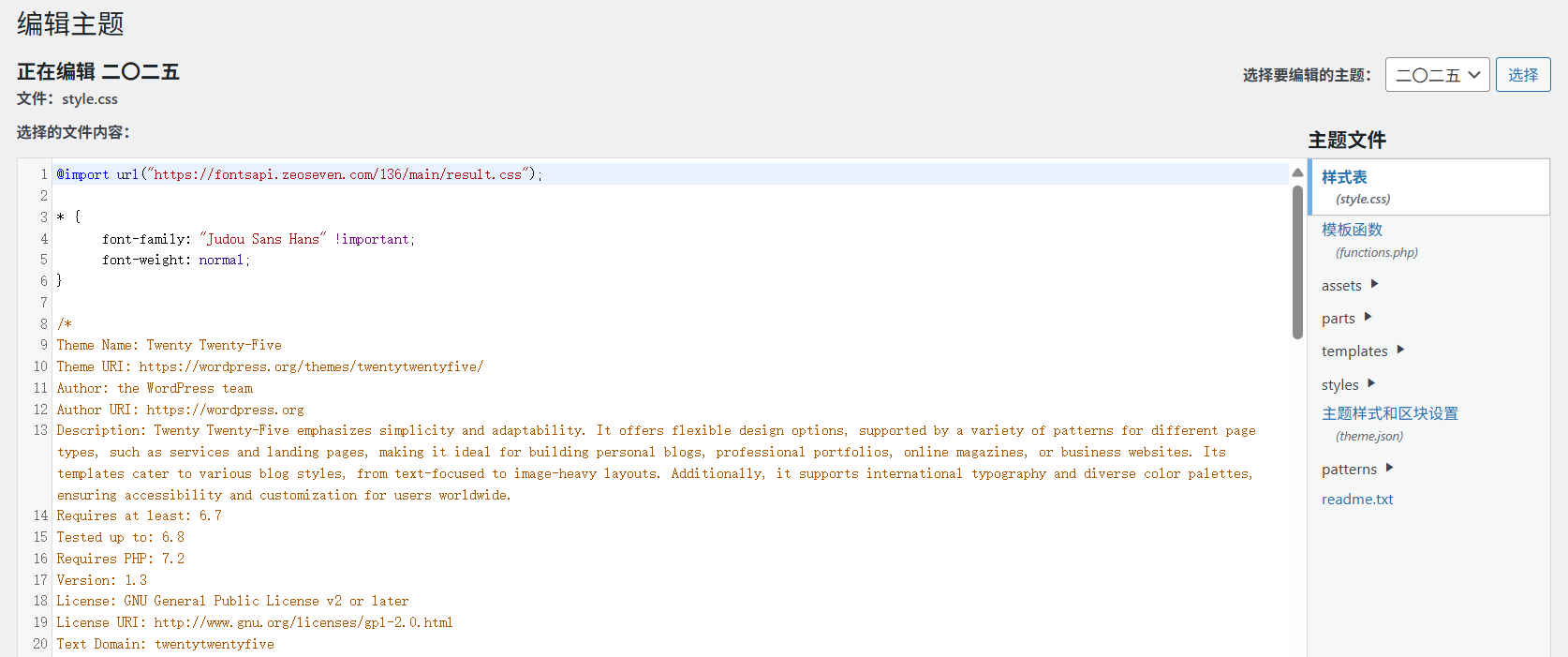Place cursor on the @import url line
1568x657 pixels.
299,174
